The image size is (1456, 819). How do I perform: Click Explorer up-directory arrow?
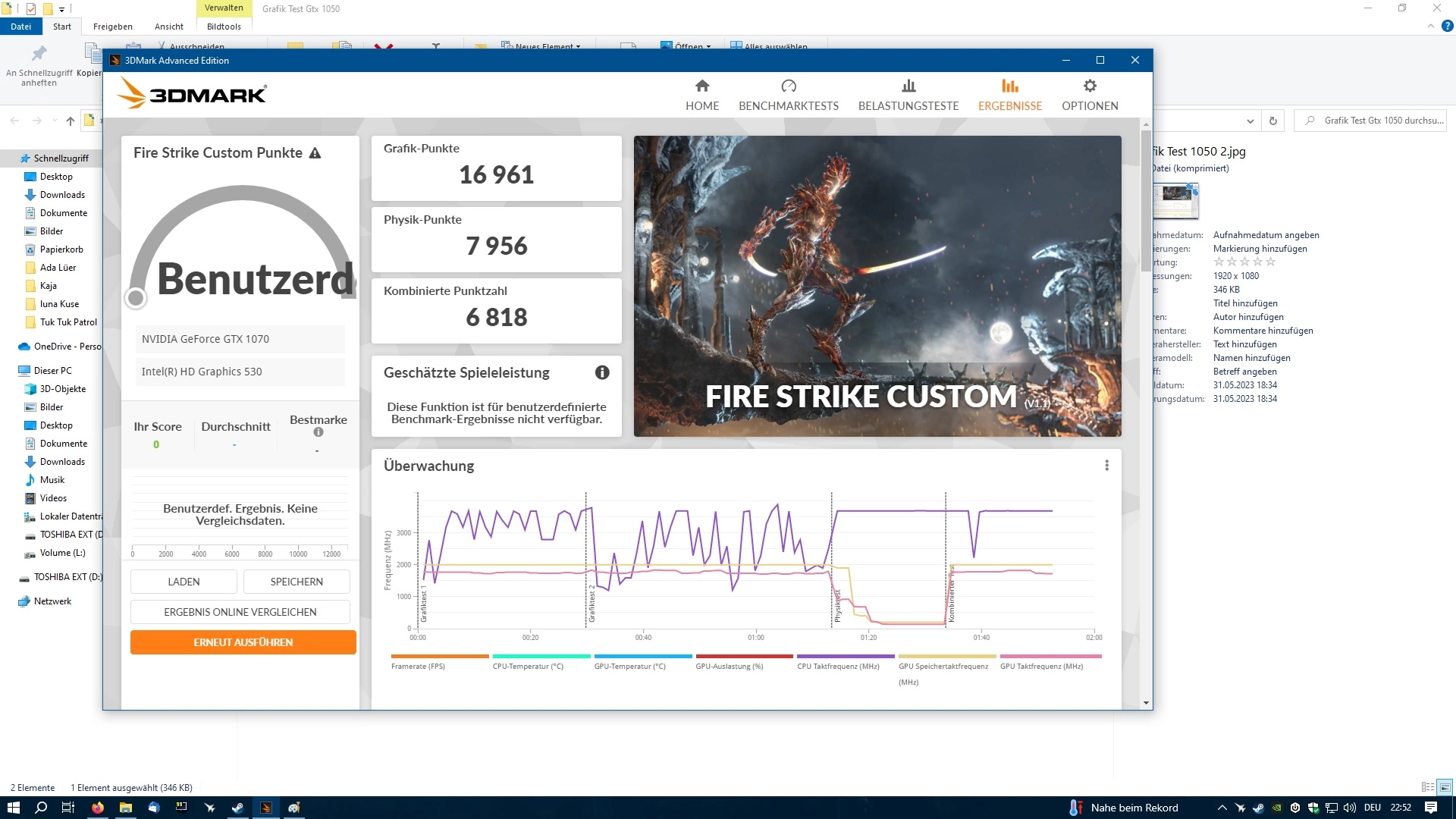pyautogui.click(x=71, y=121)
